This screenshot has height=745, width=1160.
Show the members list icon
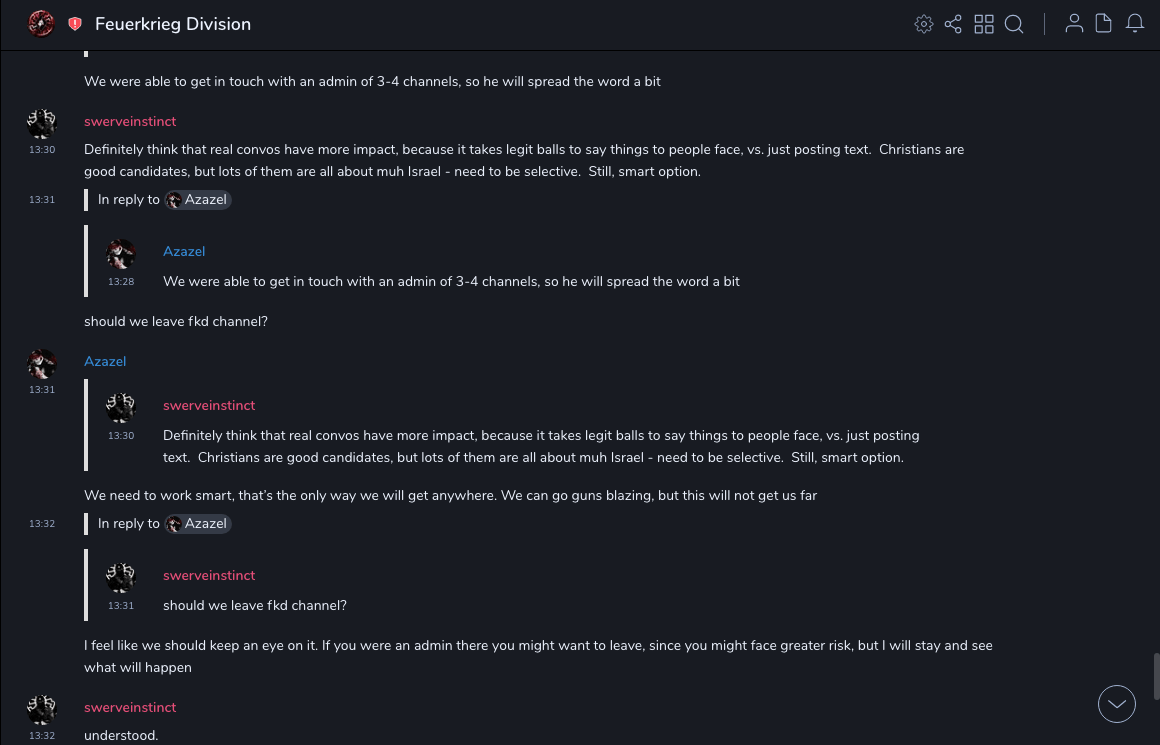coord(1074,24)
